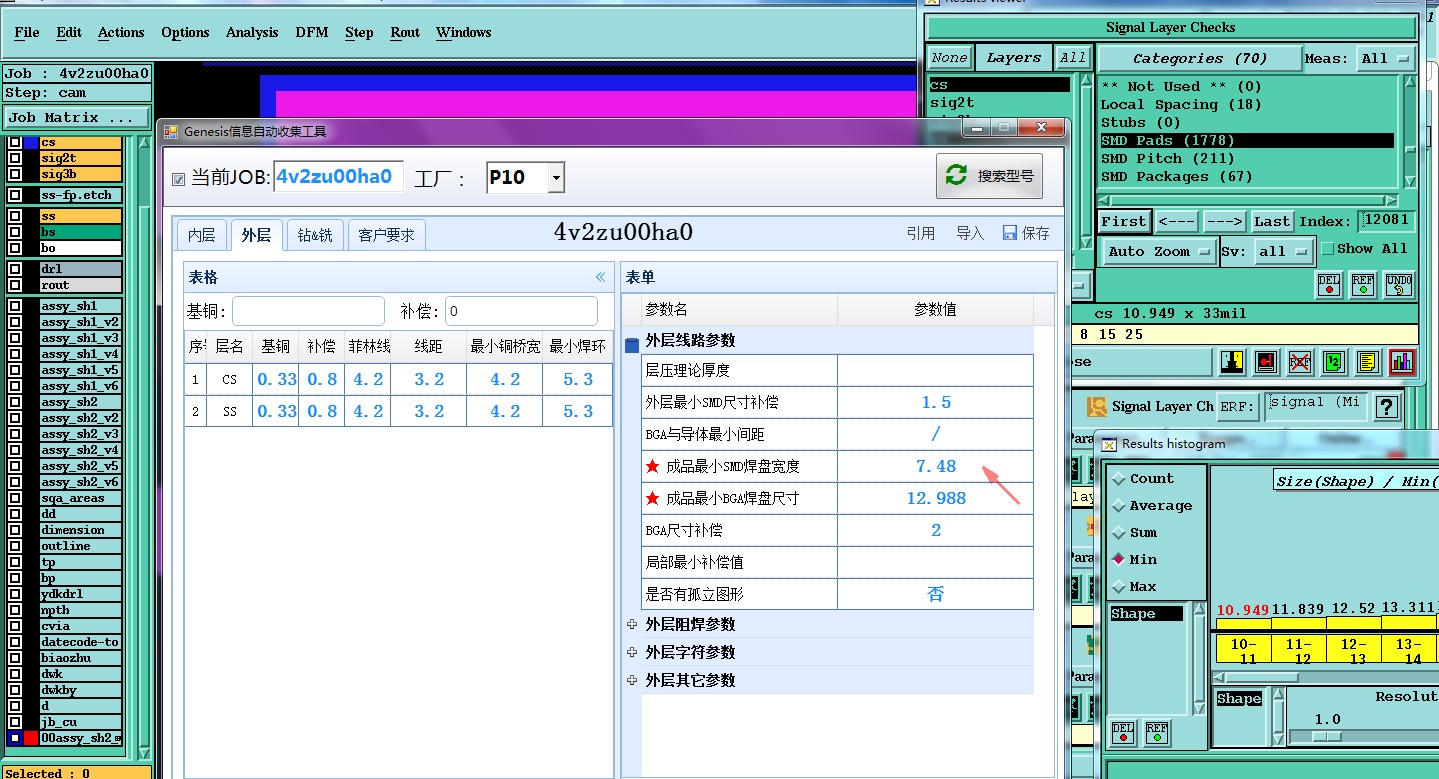Image resolution: width=1439 pixels, height=779 pixels.
Task: Click the Signal Layer Checks action icon
Action: coord(1097,407)
